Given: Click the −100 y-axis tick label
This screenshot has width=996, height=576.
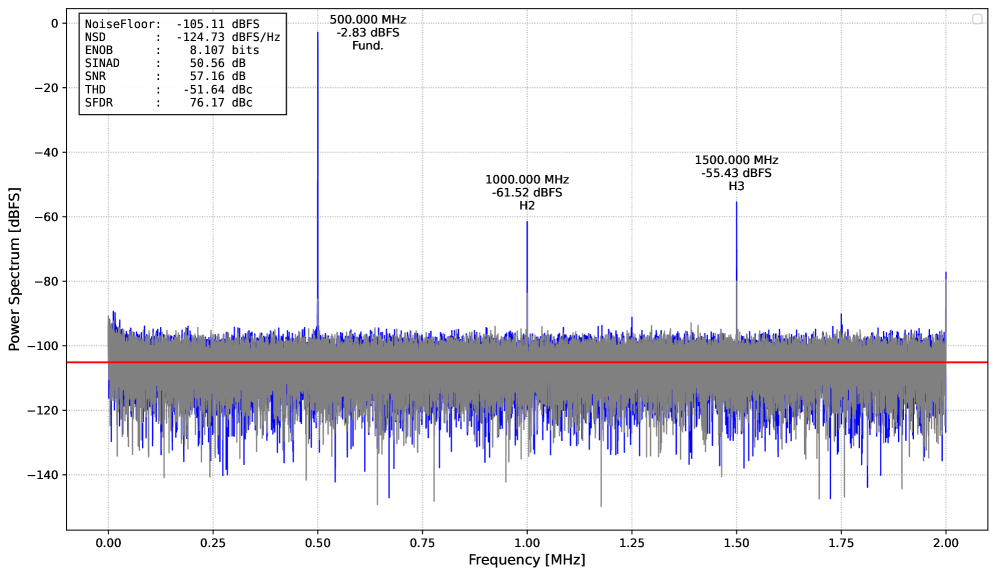Looking at the screenshot, I should click(x=43, y=346).
